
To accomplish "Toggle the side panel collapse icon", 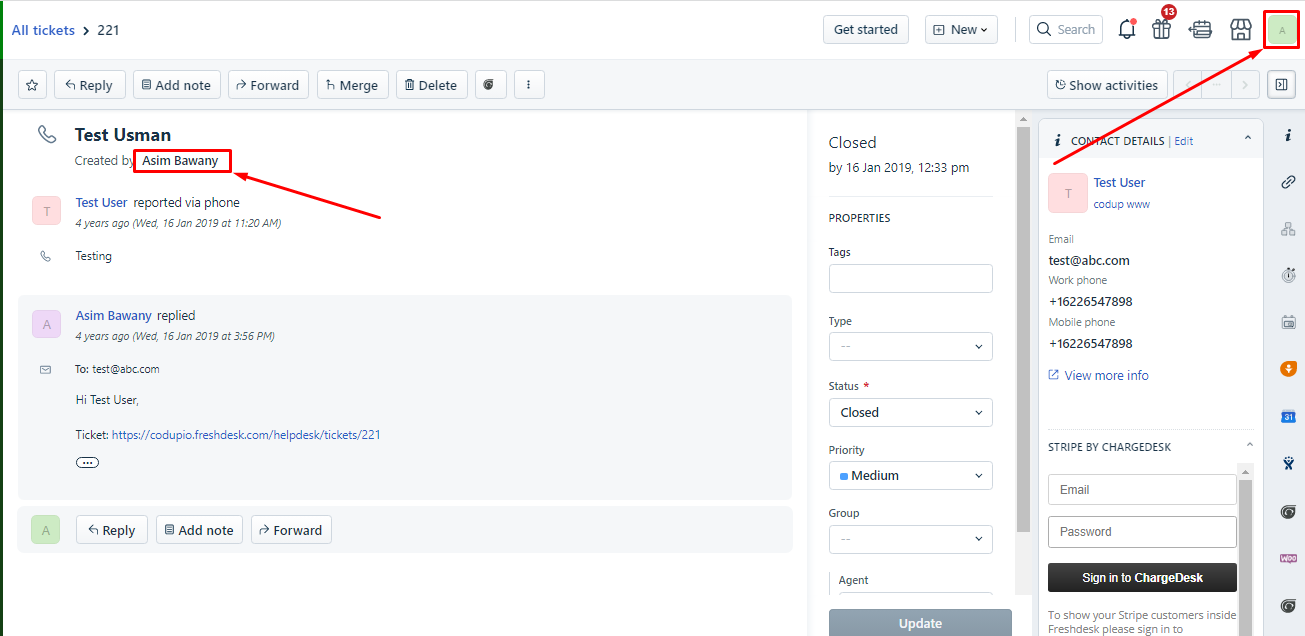I will pyautogui.click(x=1280, y=85).
